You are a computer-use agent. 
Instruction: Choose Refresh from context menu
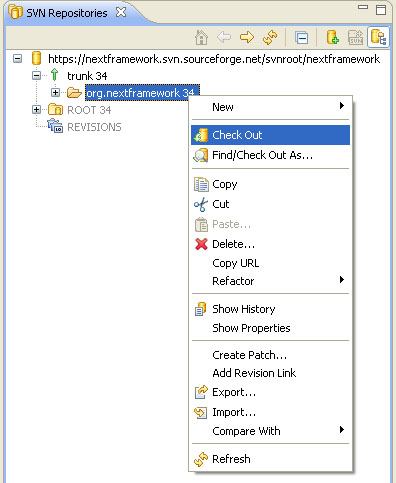[271, 459]
